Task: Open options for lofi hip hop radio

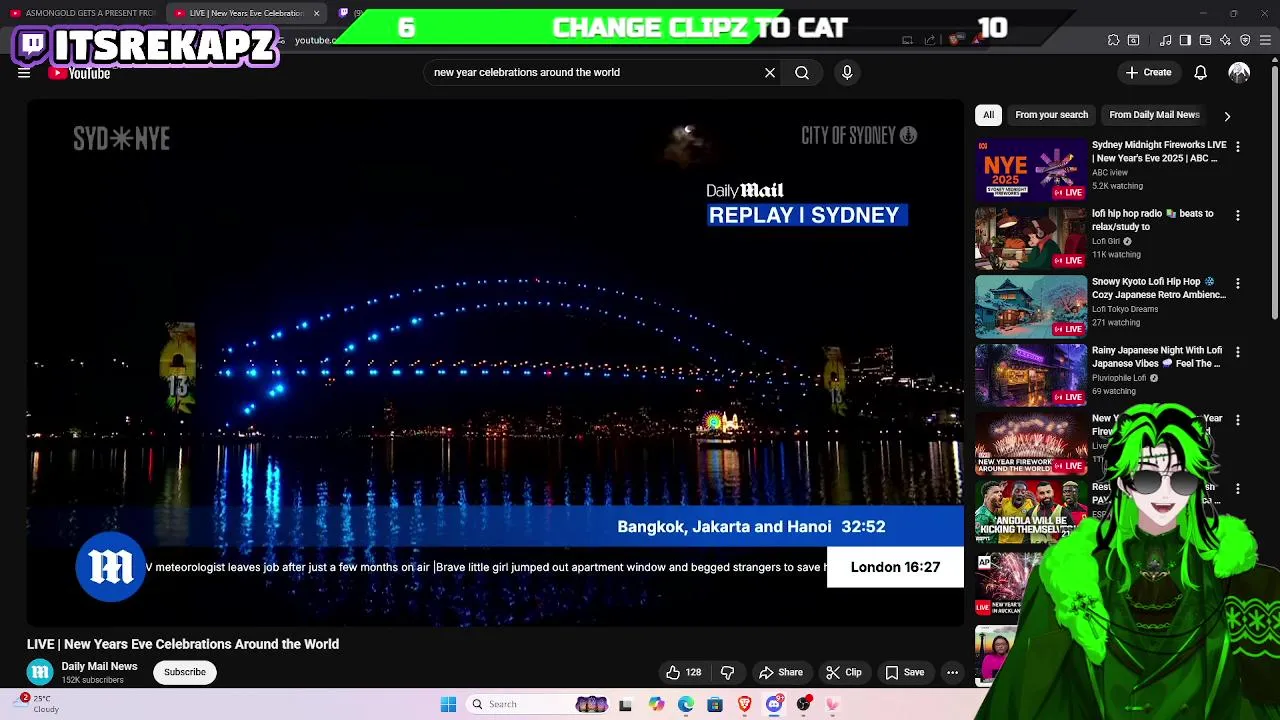Action: 1237,215
